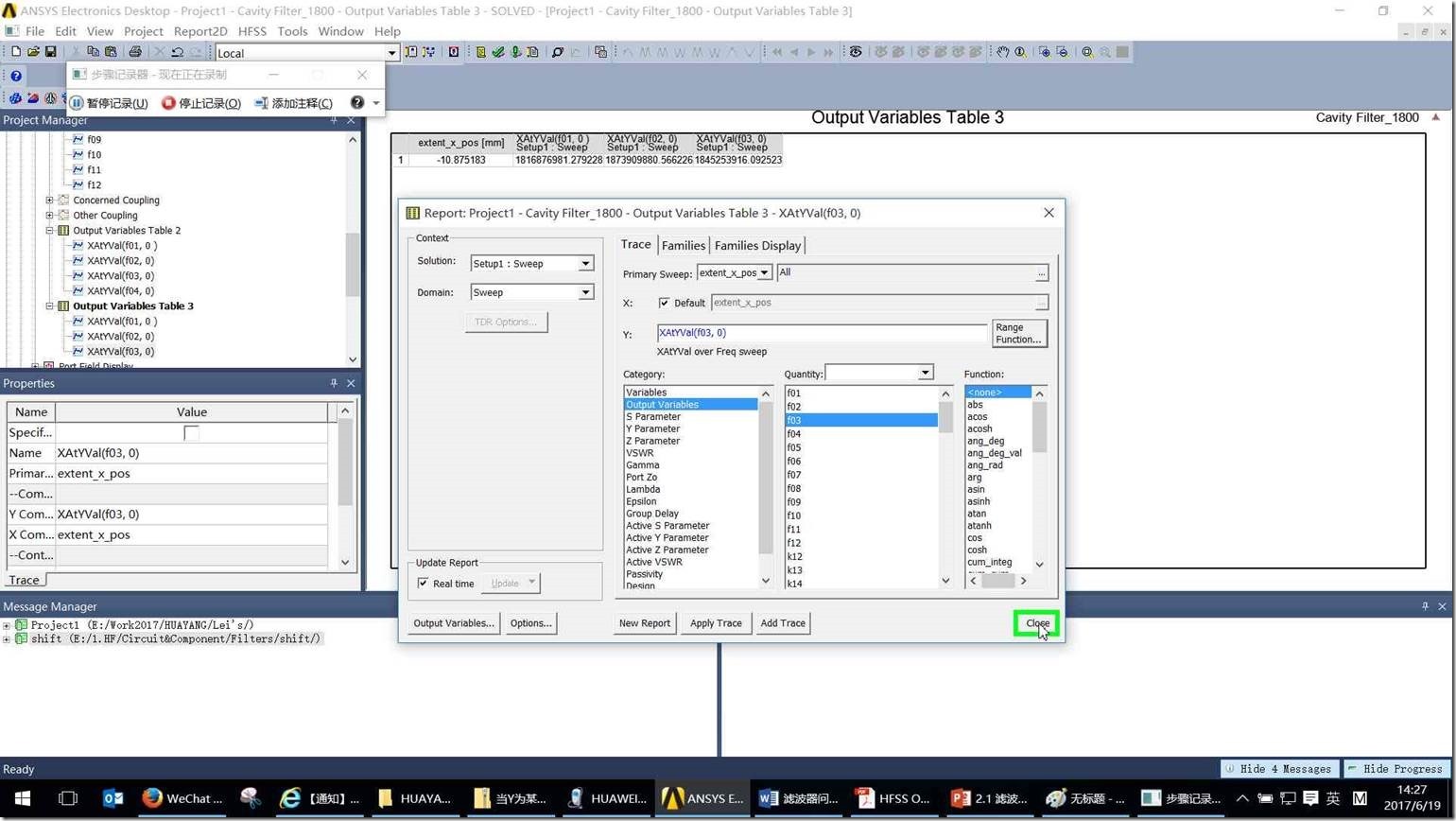Viewport: 1456px width, 821px height.
Task: Select the S Parameter category
Action: tap(652, 416)
